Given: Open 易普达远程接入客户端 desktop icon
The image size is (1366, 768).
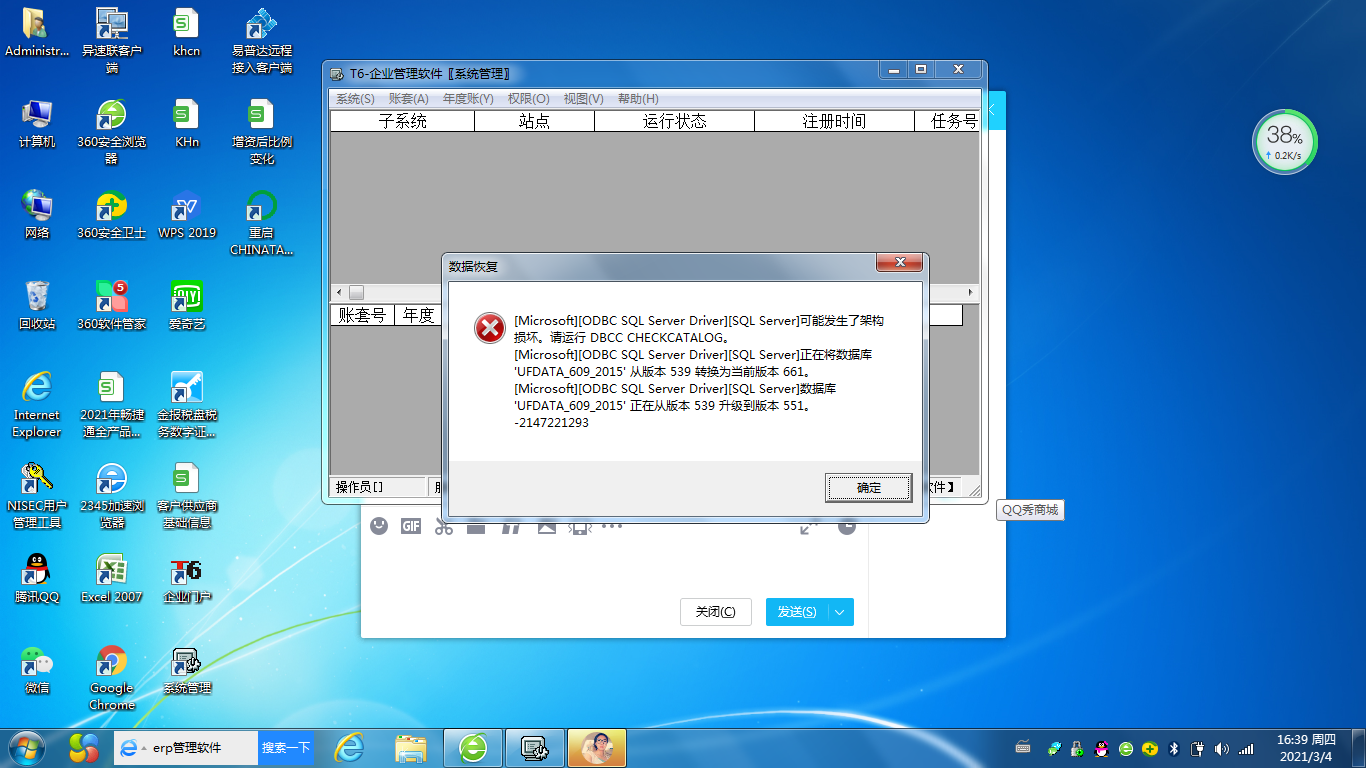Looking at the screenshot, I should (x=262, y=41).
